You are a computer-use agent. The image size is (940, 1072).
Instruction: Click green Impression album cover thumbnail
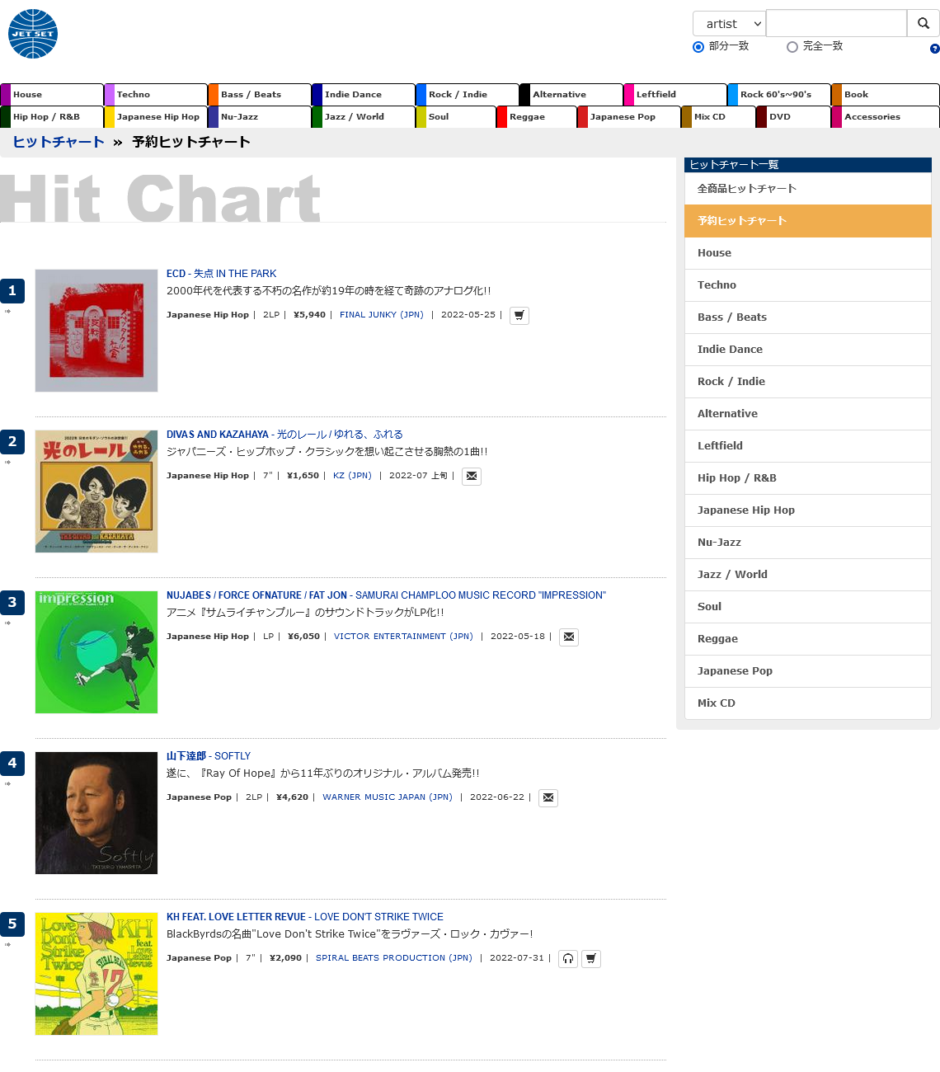(96, 652)
